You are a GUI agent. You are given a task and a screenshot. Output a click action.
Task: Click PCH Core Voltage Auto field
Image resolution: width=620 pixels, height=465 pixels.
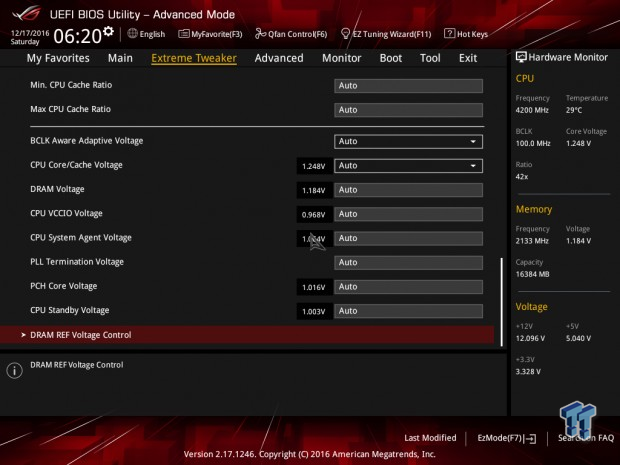click(x=408, y=287)
